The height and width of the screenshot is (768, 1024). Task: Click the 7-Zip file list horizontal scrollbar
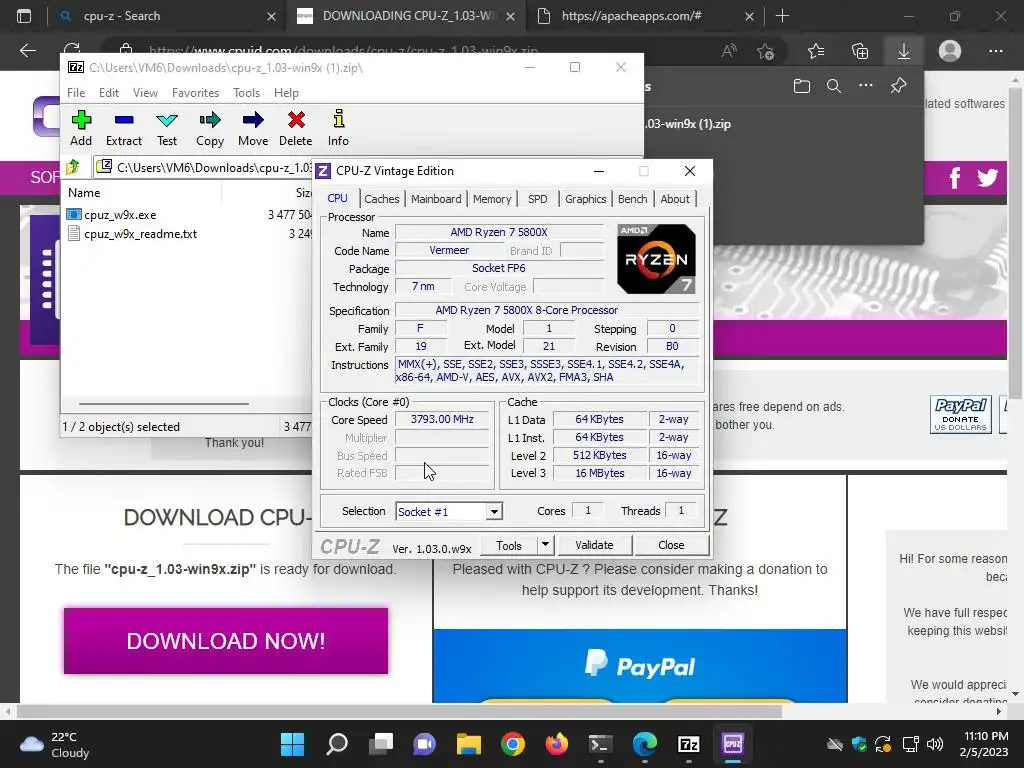tap(163, 404)
